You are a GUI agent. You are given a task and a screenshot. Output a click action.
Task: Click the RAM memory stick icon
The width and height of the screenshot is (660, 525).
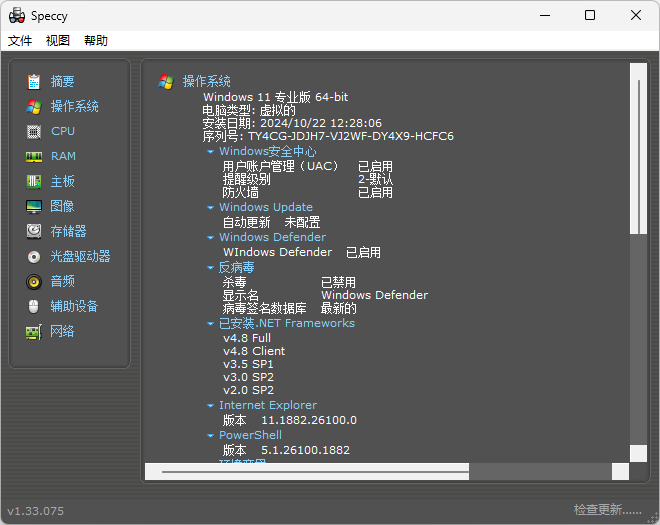(x=34, y=157)
